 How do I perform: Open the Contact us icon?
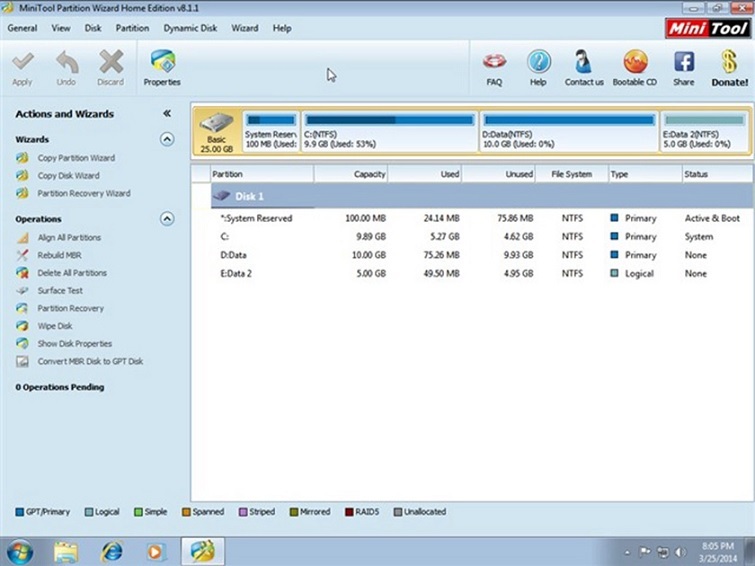coord(584,64)
